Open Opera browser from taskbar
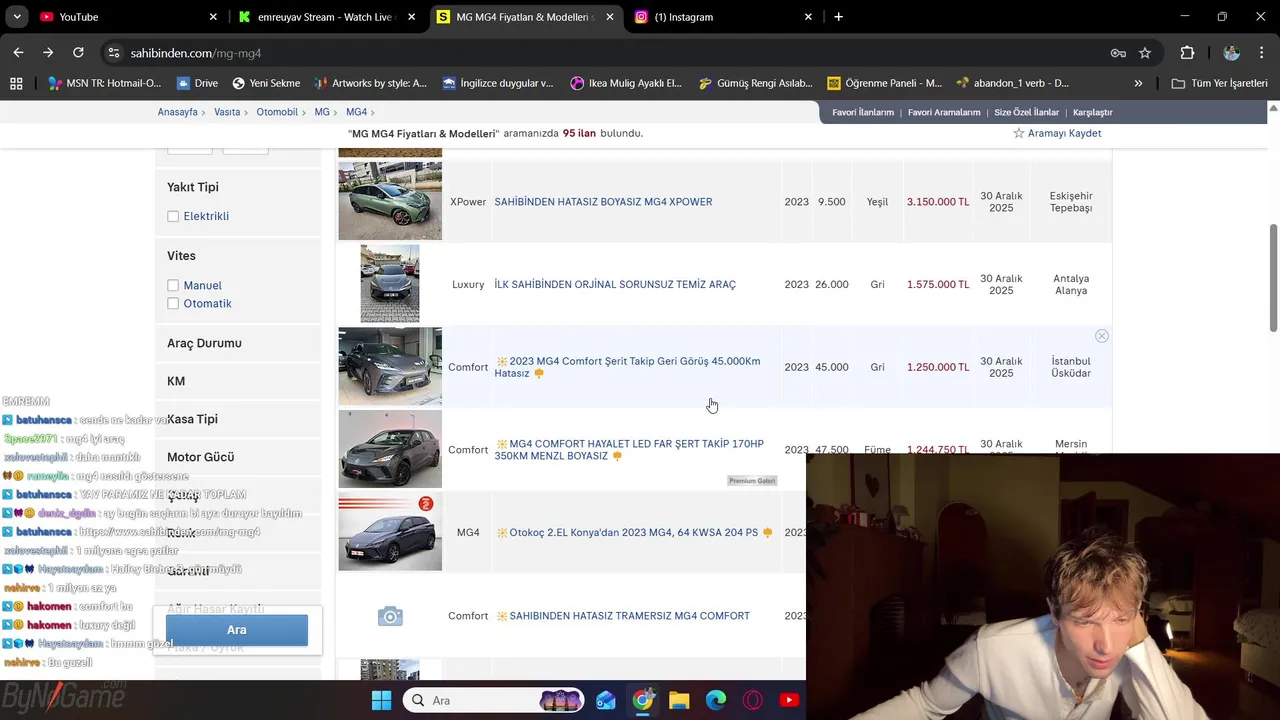 [x=752, y=700]
